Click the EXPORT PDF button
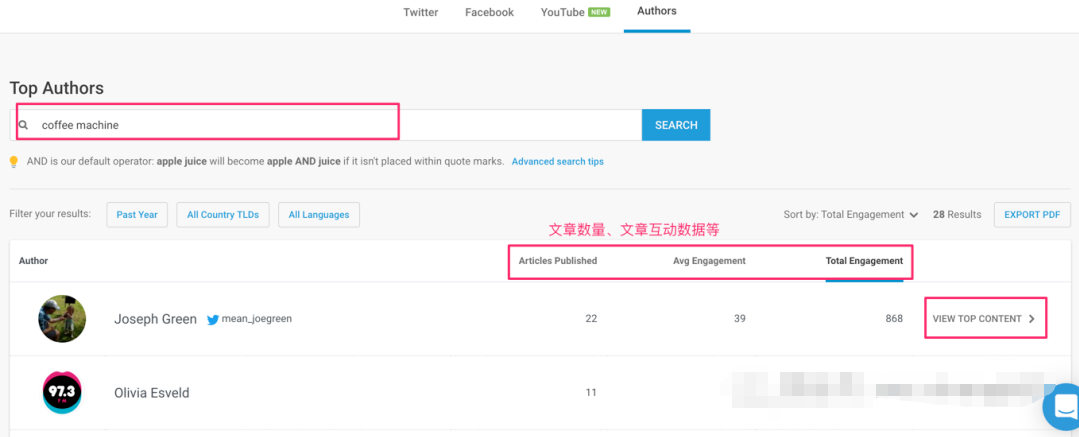 (1031, 215)
